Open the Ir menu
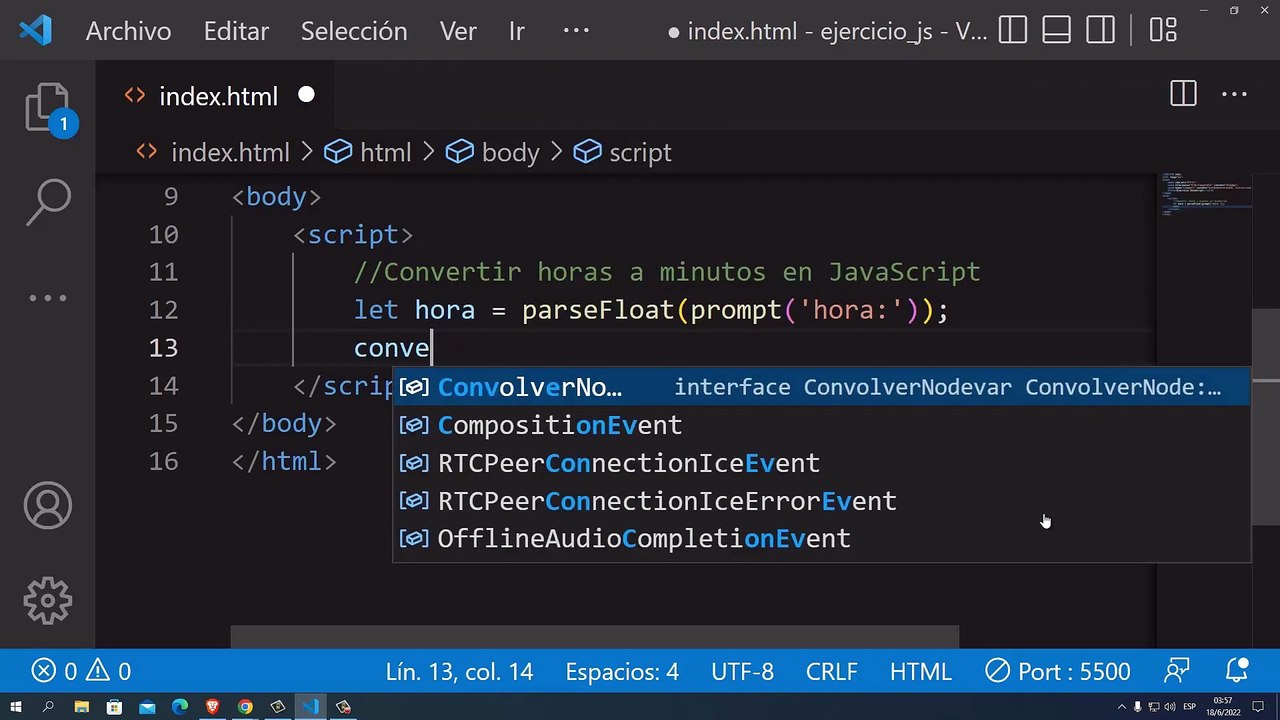Viewport: 1280px width, 720px height. coord(517,31)
